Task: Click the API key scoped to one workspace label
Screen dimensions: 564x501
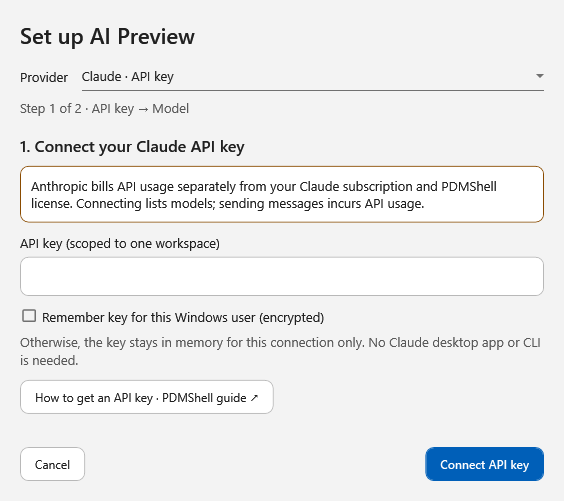Action: point(120,244)
